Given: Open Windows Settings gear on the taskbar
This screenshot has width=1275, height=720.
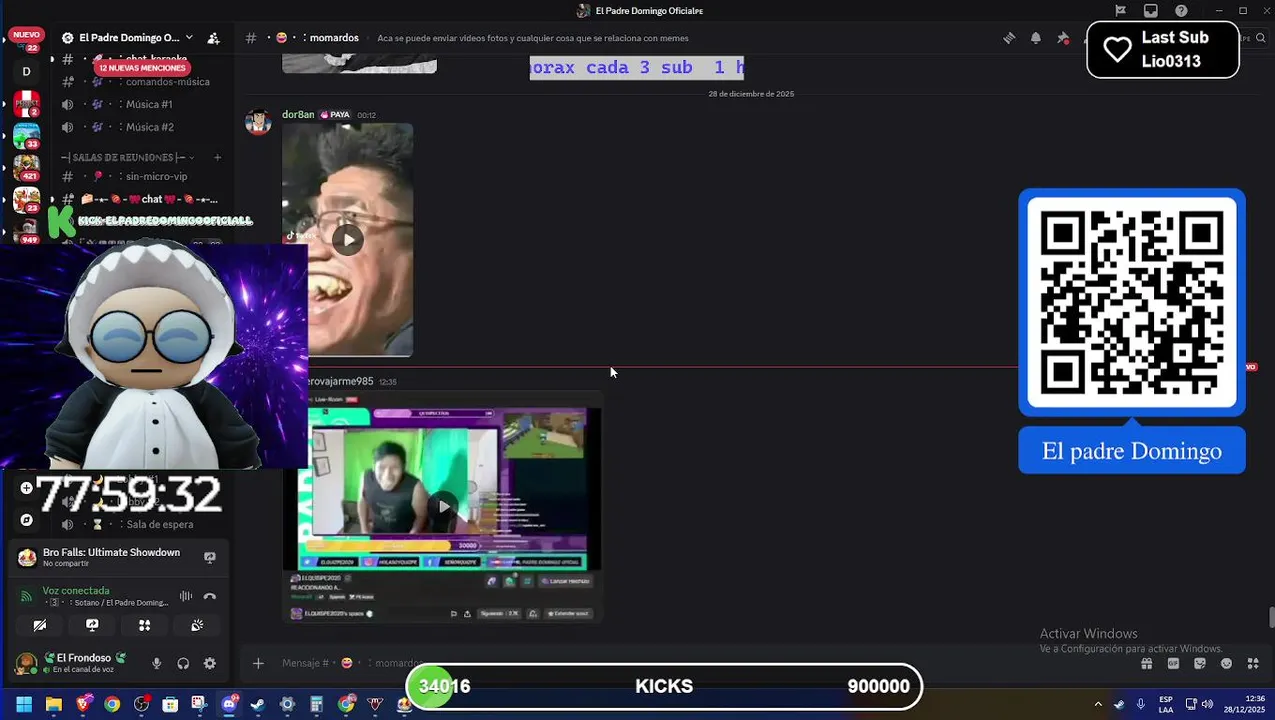Looking at the screenshot, I should pyautogui.click(x=287, y=704).
